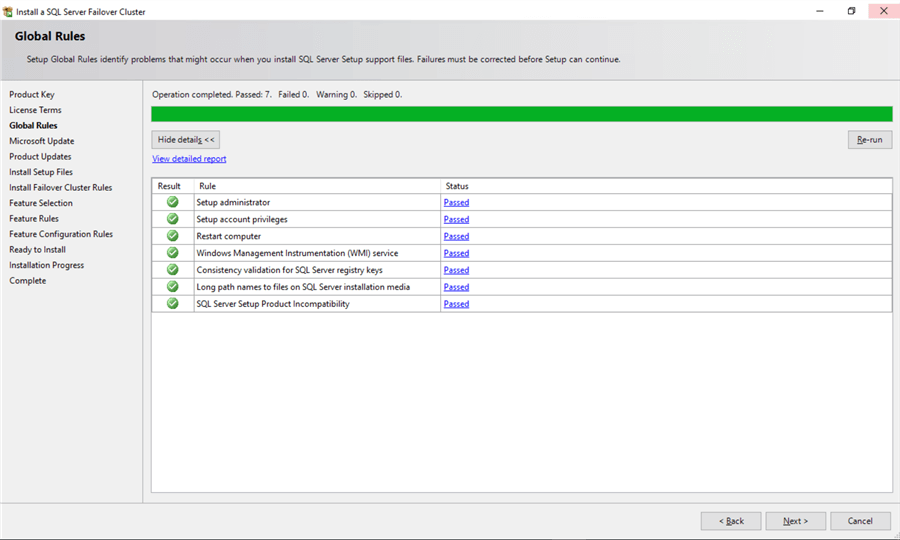
Task: Open the View detailed report link
Action: (x=189, y=159)
